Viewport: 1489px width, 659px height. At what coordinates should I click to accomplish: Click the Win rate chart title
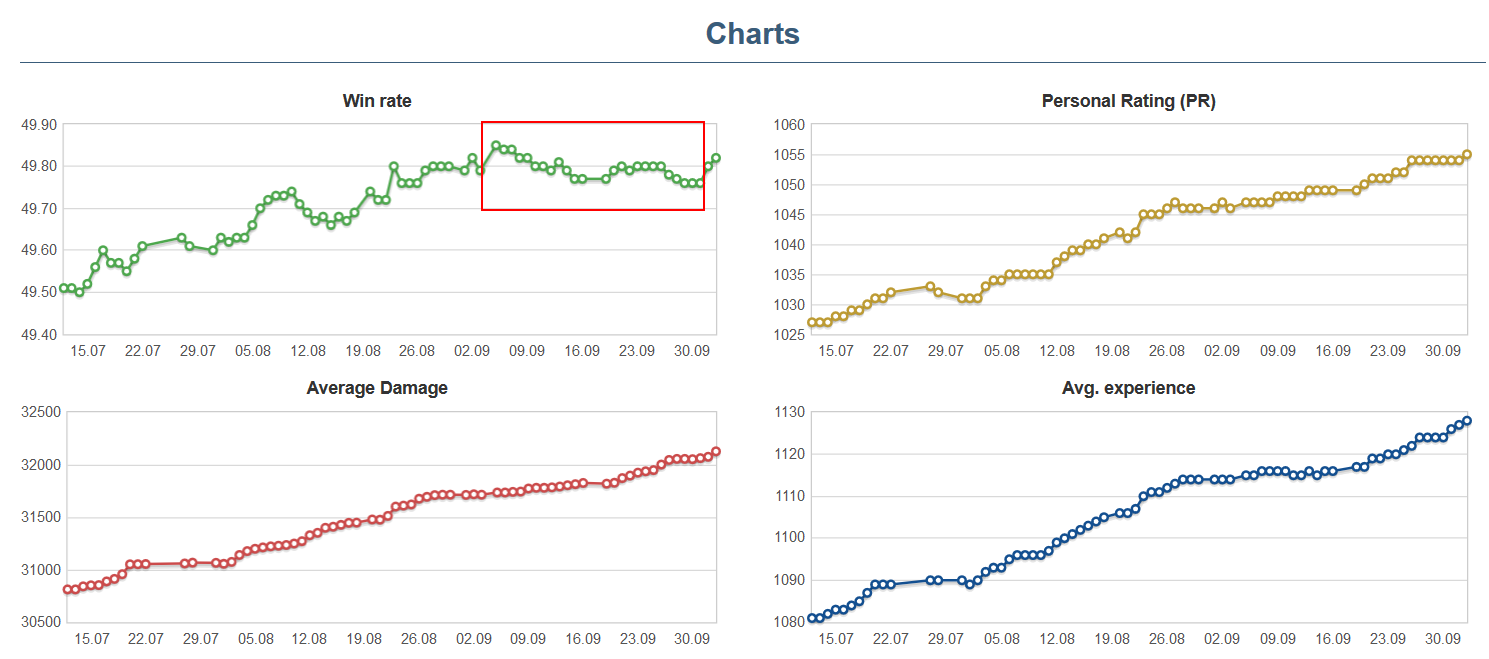tap(377, 101)
